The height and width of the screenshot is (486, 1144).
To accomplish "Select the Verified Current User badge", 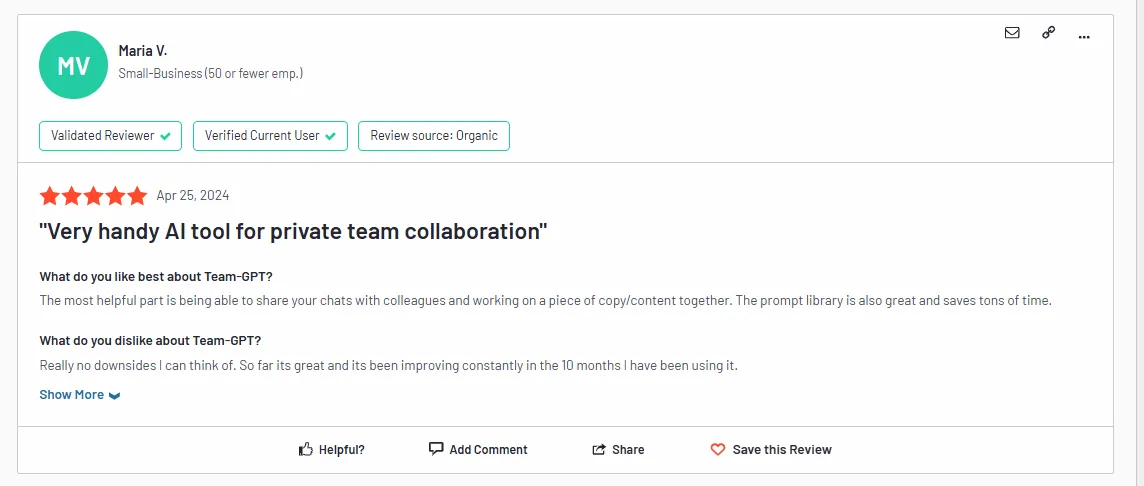I will (x=270, y=136).
